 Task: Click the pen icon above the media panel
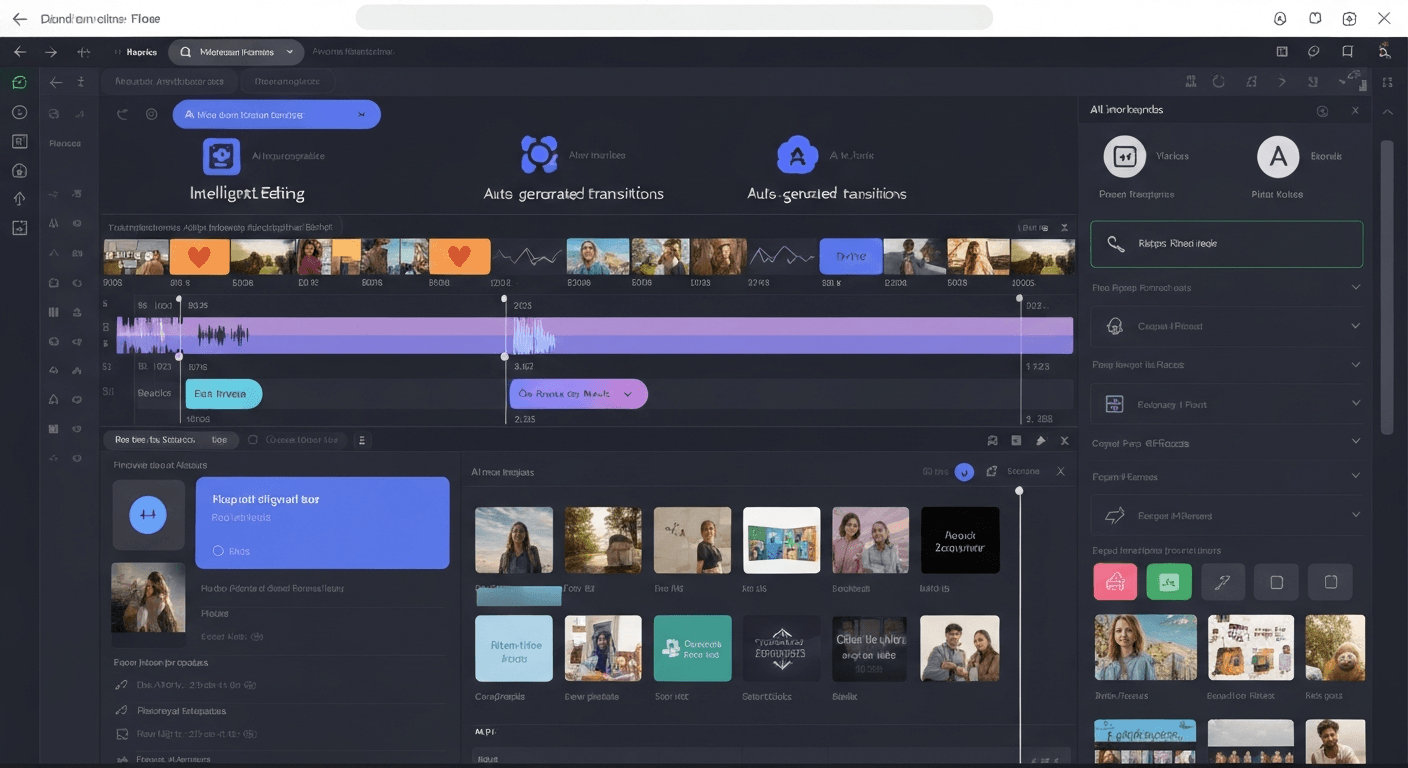click(1040, 440)
